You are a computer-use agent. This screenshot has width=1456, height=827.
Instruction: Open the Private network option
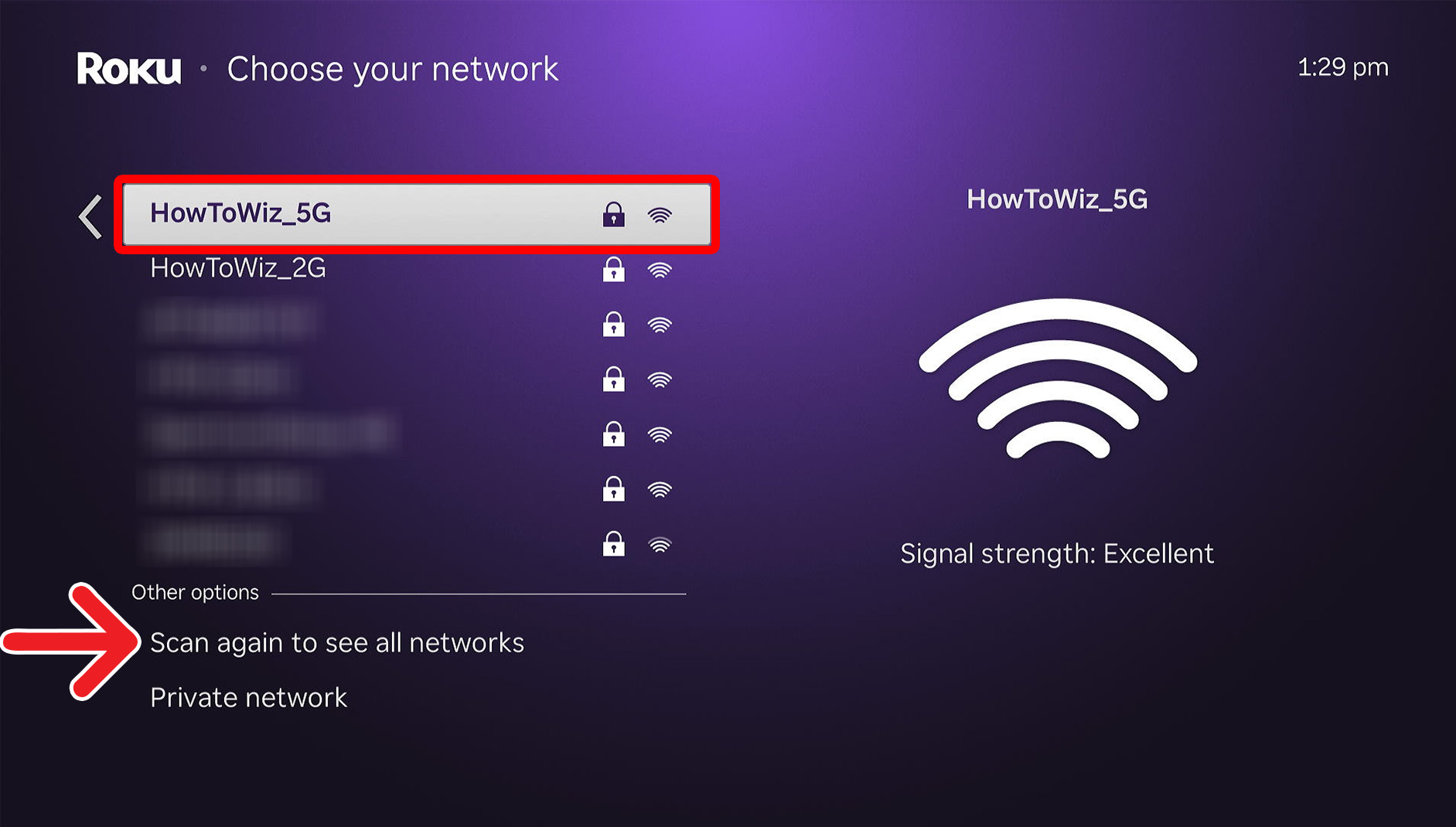[x=248, y=698]
